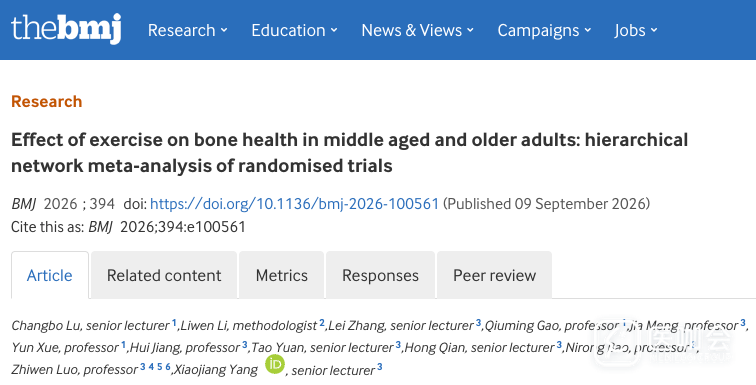Click affiliation superscript 2 after Liwen Li
The width and height of the screenshot is (756, 385).
pos(322,323)
